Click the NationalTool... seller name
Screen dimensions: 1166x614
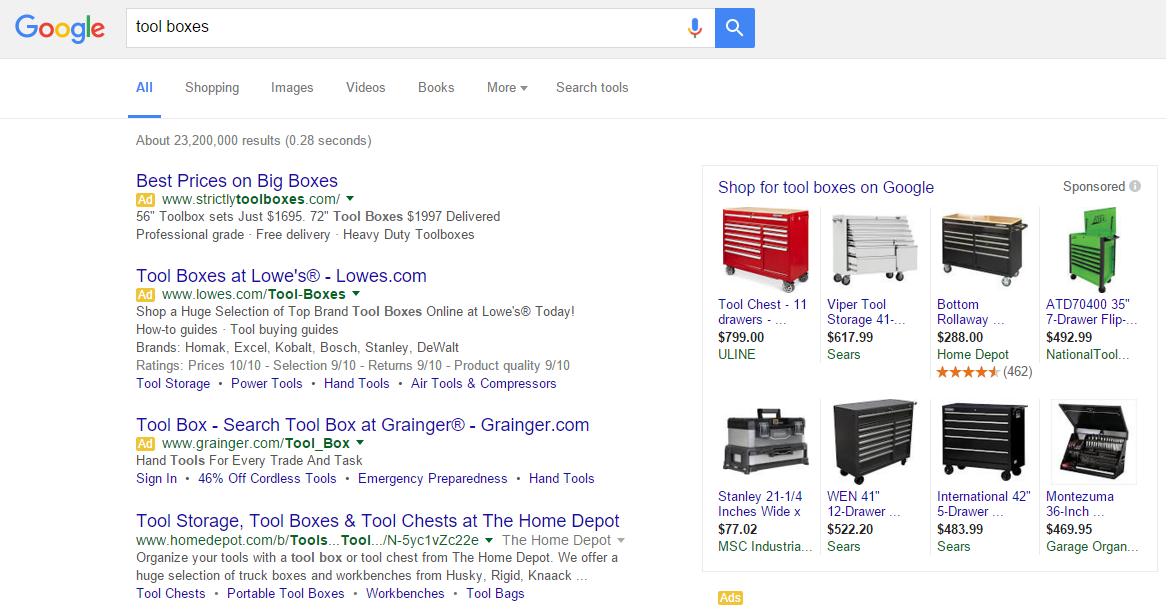1087,355
